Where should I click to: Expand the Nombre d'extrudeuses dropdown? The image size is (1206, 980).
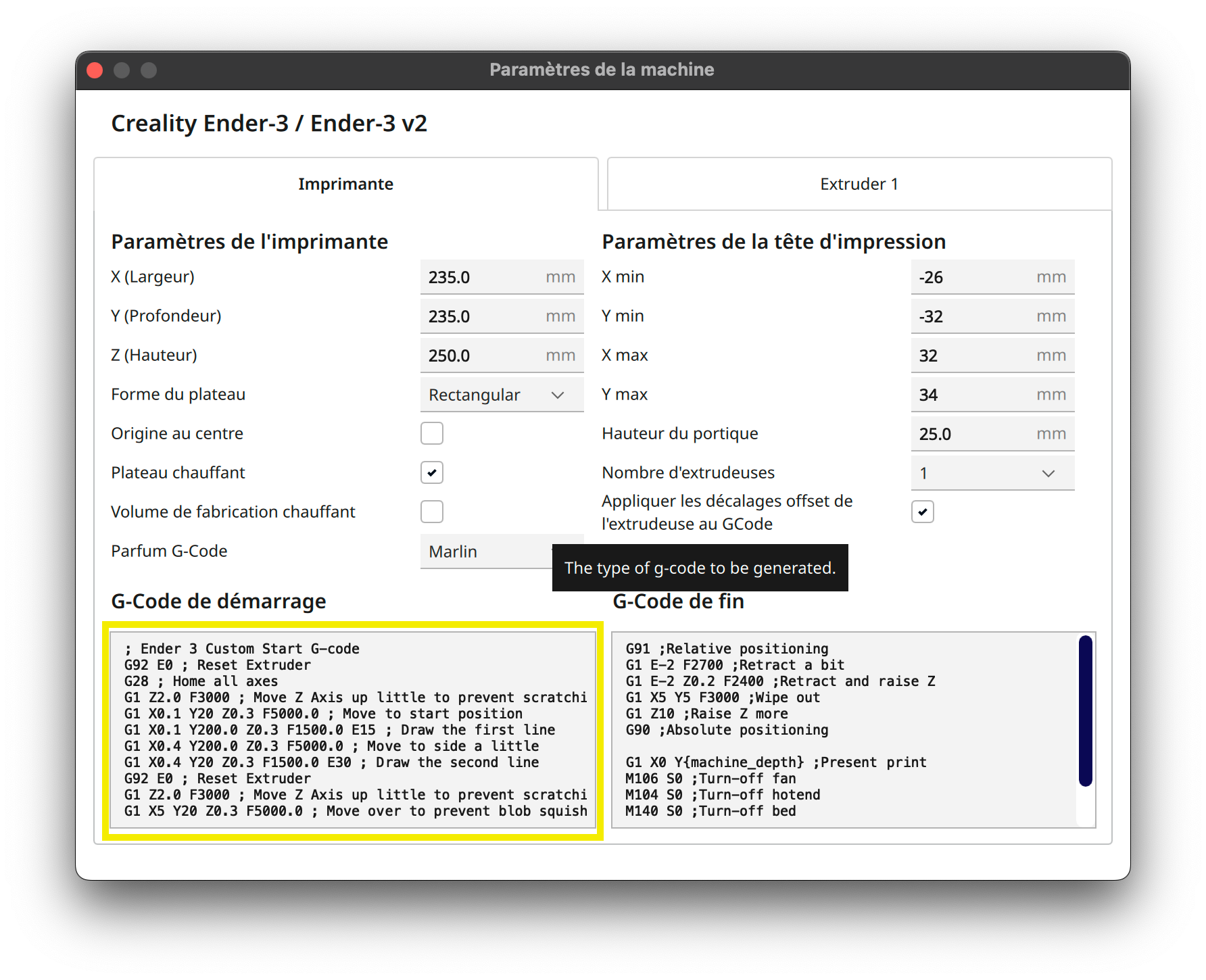992,473
